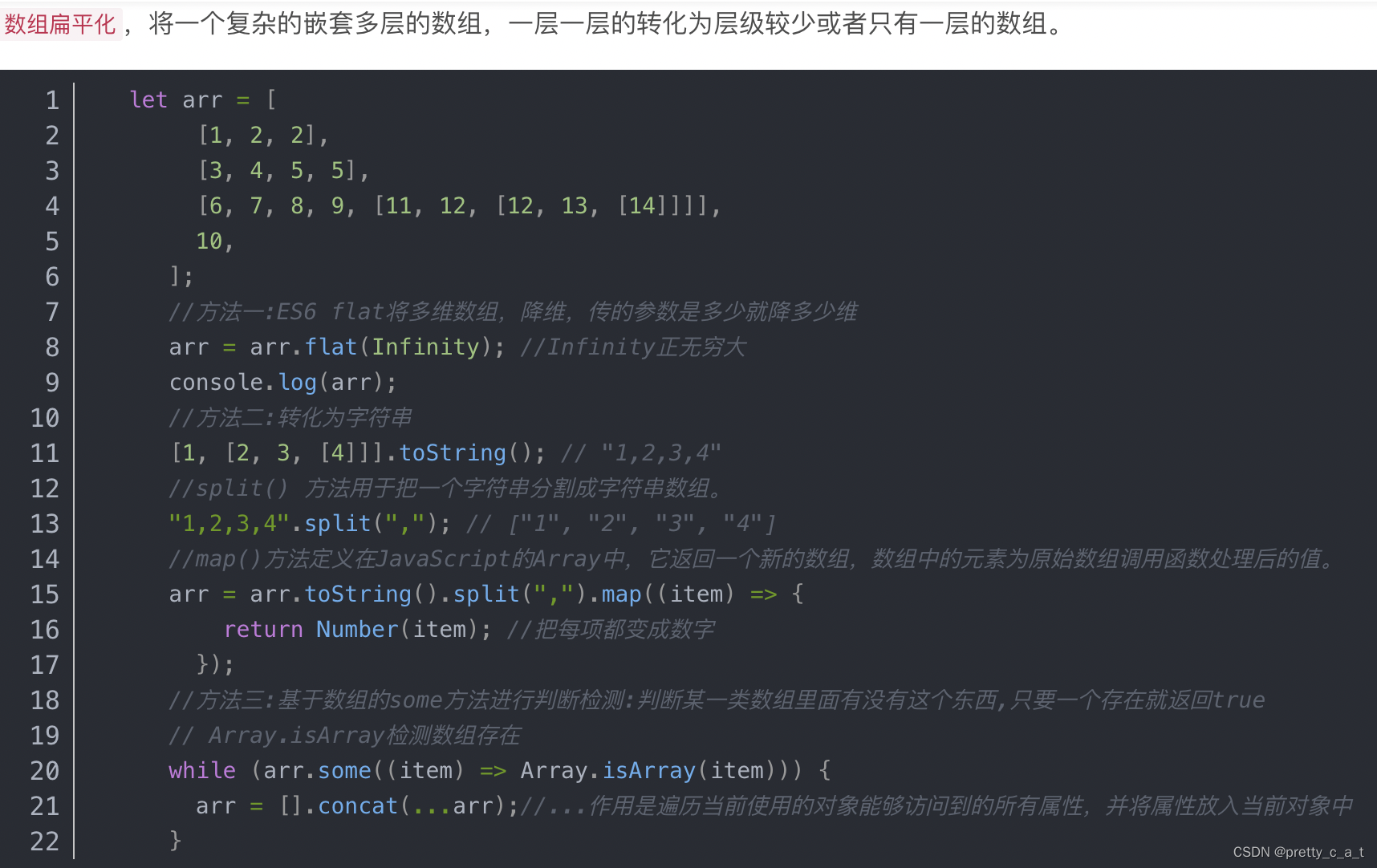Click the 'Infinity正无穷大' comment
This screenshot has width=1377, height=868.
pyautogui.click(x=633, y=347)
